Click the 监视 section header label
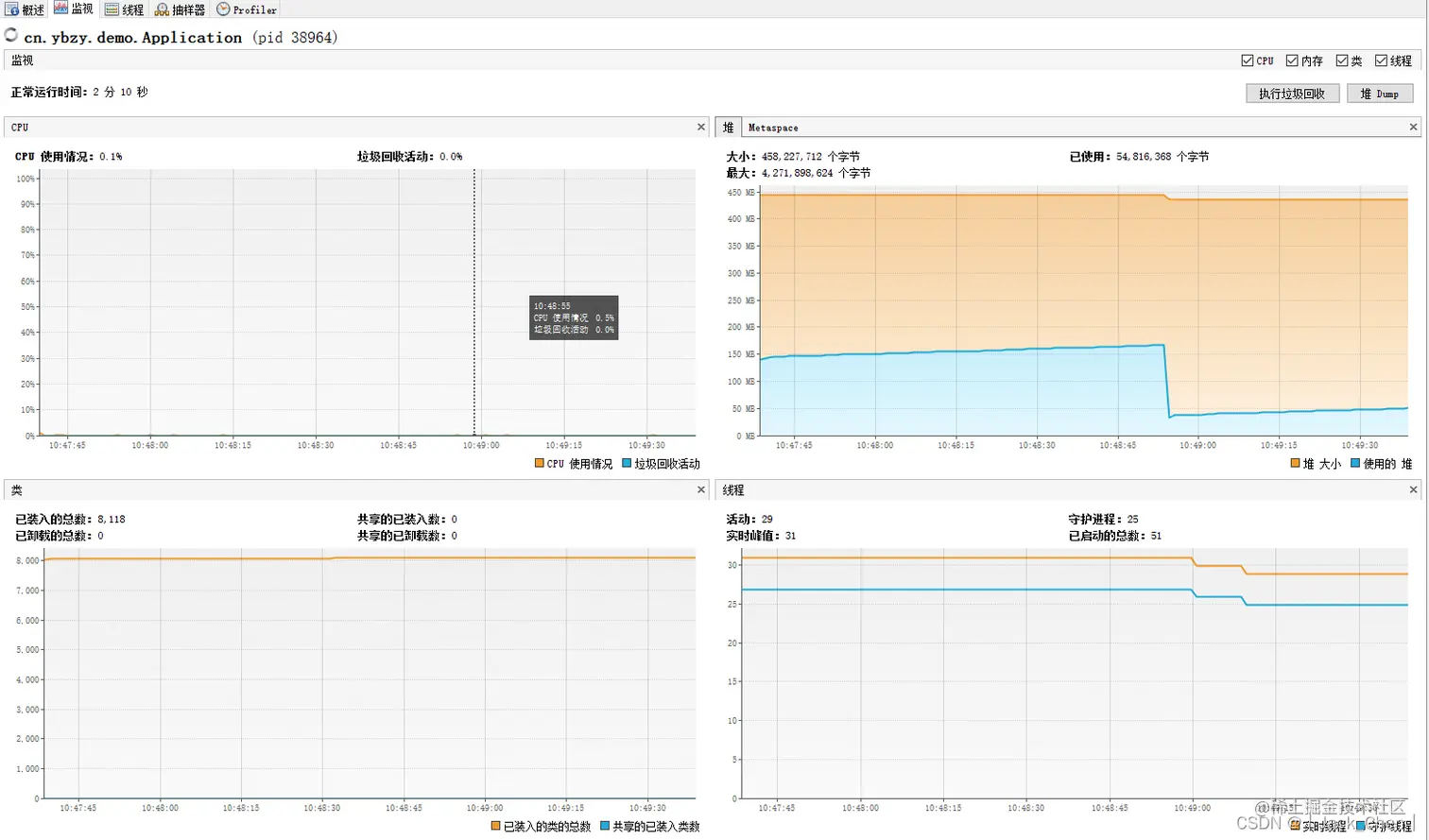 coord(22,60)
